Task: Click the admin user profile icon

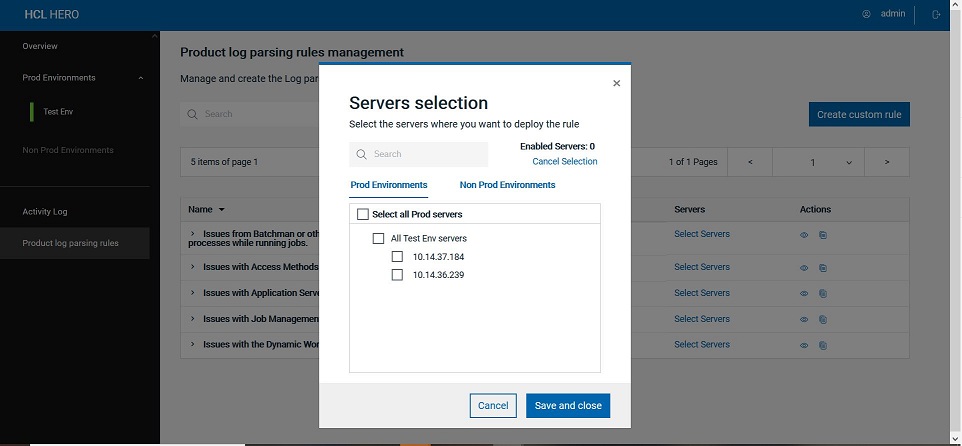Action: click(866, 14)
